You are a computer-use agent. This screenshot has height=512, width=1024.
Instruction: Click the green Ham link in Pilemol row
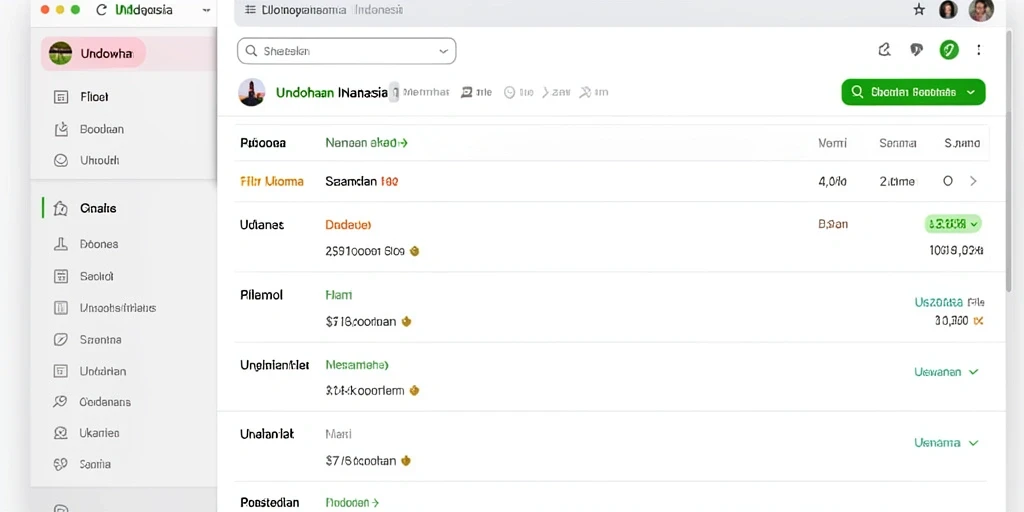tap(338, 295)
